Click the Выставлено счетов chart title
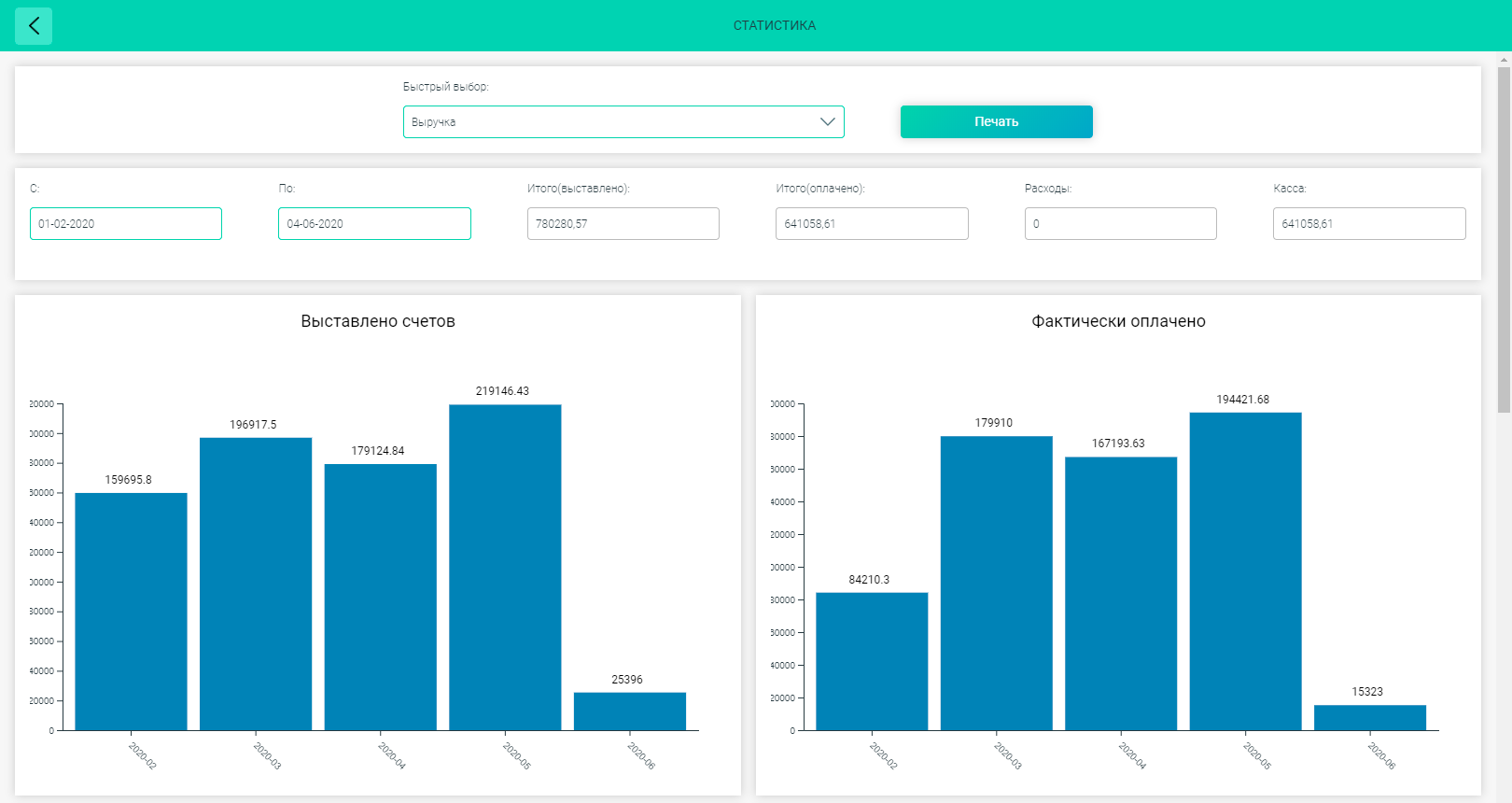This screenshot has width=1512, height=803. point(378,321)
